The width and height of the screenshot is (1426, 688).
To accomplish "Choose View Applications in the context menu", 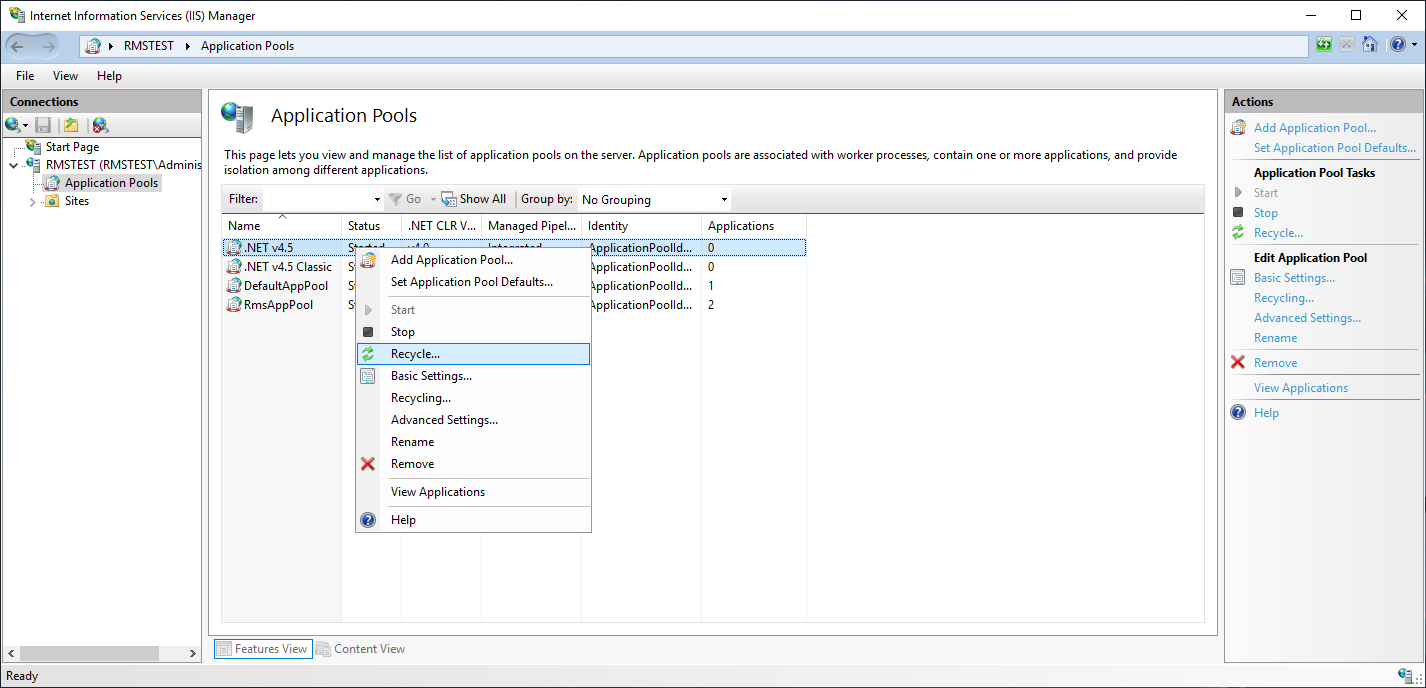I will [473, 492].
